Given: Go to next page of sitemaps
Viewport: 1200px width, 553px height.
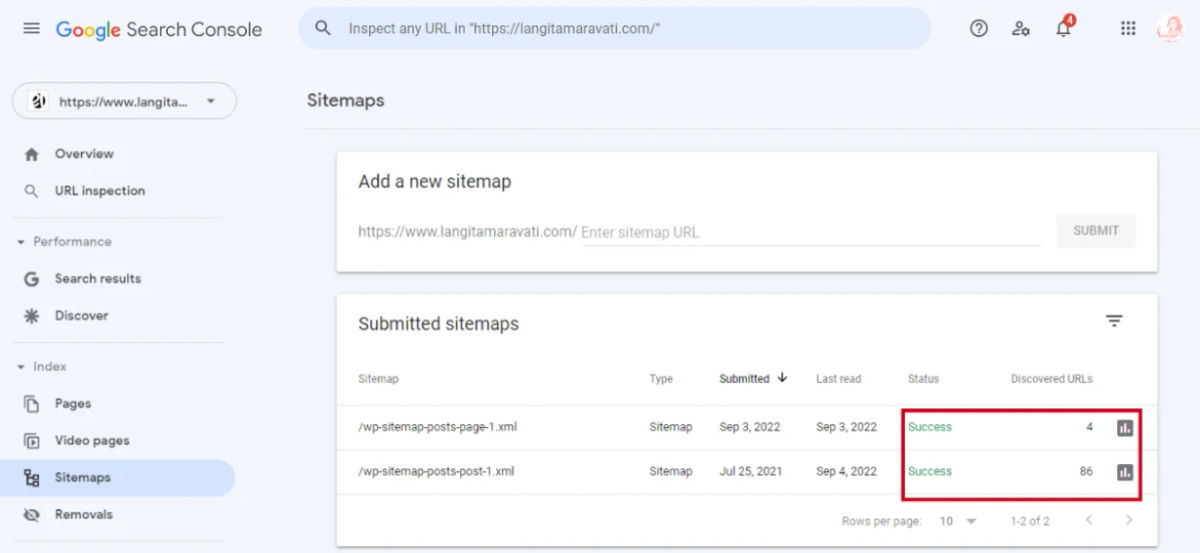Looking at the screenshot, I should [1129, 520].
